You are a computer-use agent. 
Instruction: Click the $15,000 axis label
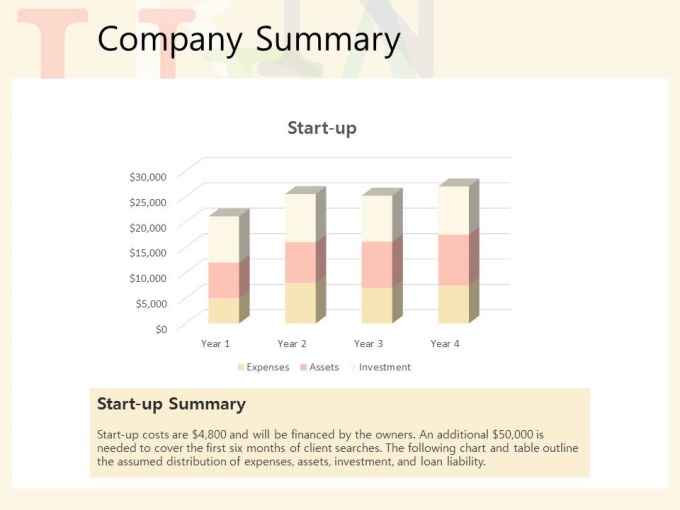[x=148, y=253]
